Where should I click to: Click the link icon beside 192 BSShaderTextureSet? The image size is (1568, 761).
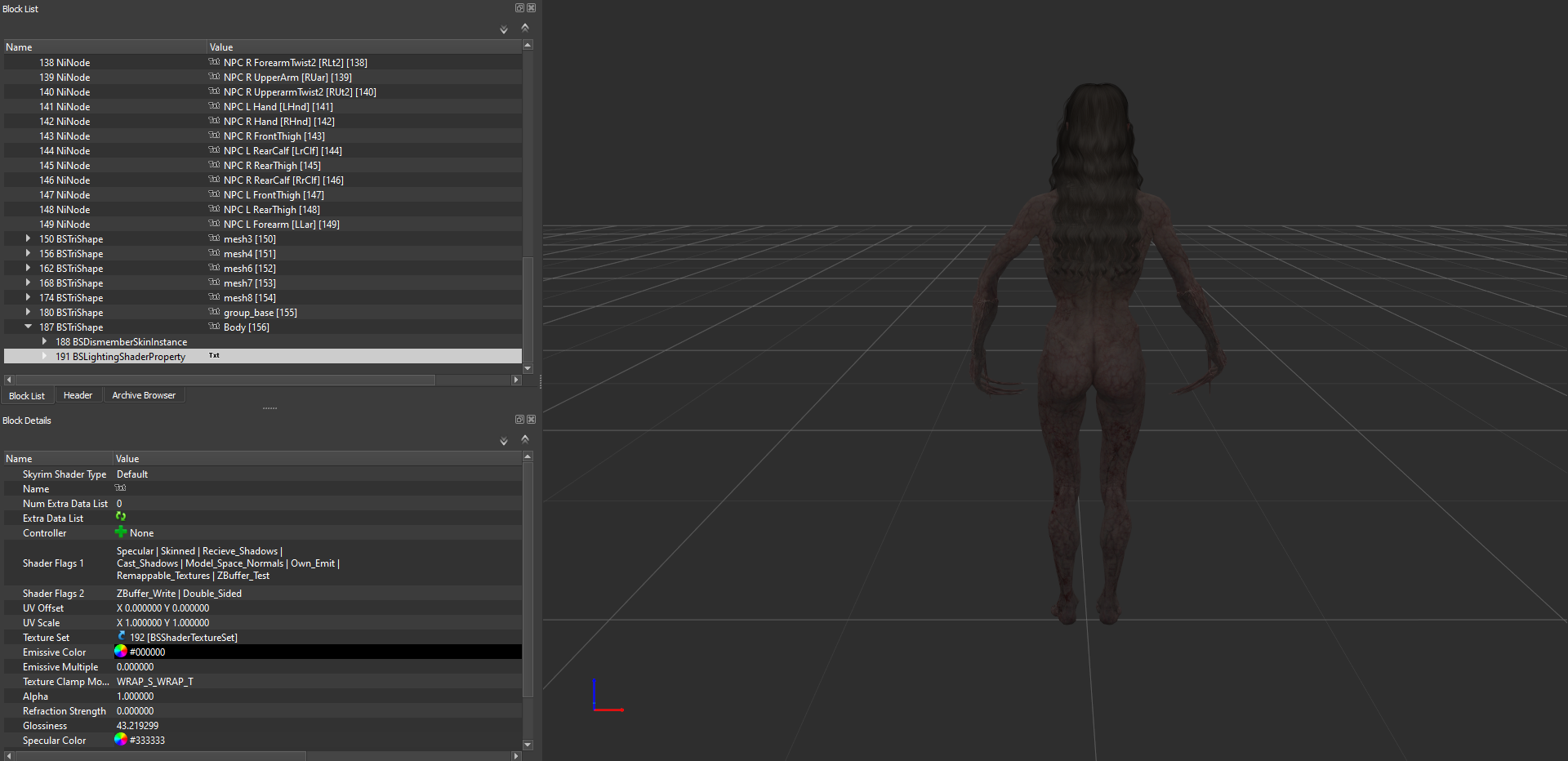click(x=121, y=637)
